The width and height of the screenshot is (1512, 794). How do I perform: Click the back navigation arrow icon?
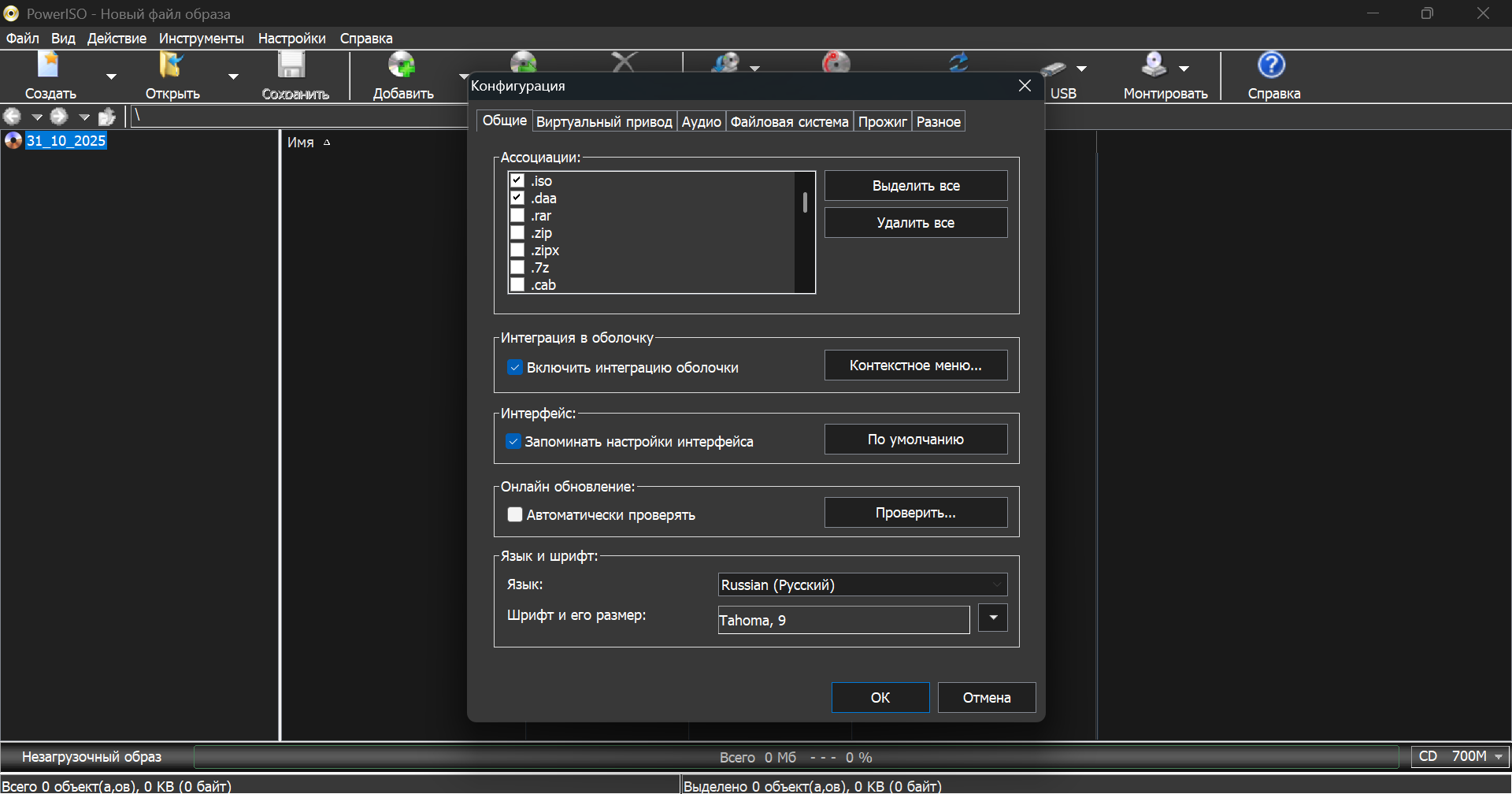13,117
